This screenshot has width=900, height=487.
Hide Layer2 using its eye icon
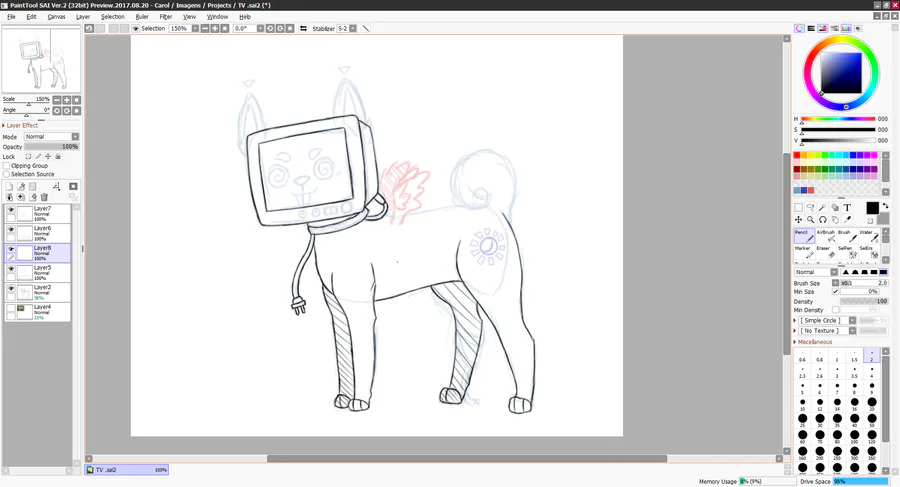click(x=11, y=288)
